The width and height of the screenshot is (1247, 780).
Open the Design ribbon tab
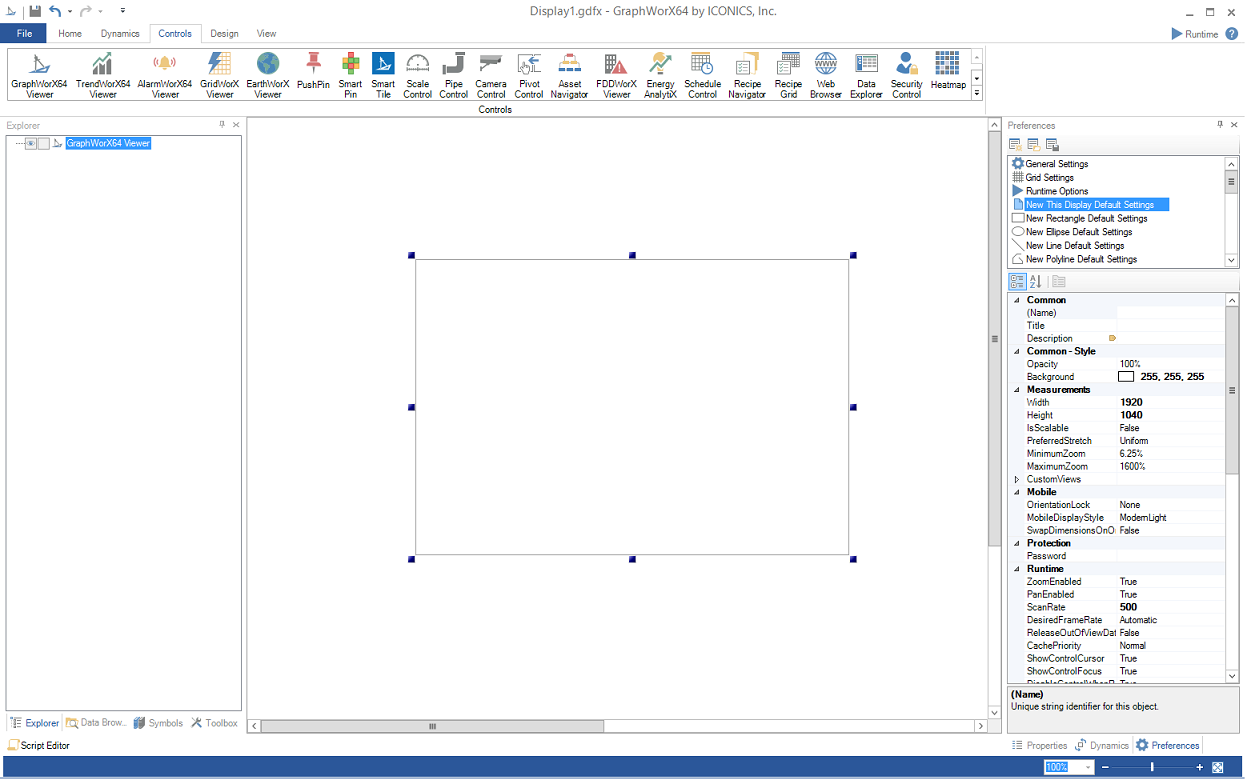(224, 34)
